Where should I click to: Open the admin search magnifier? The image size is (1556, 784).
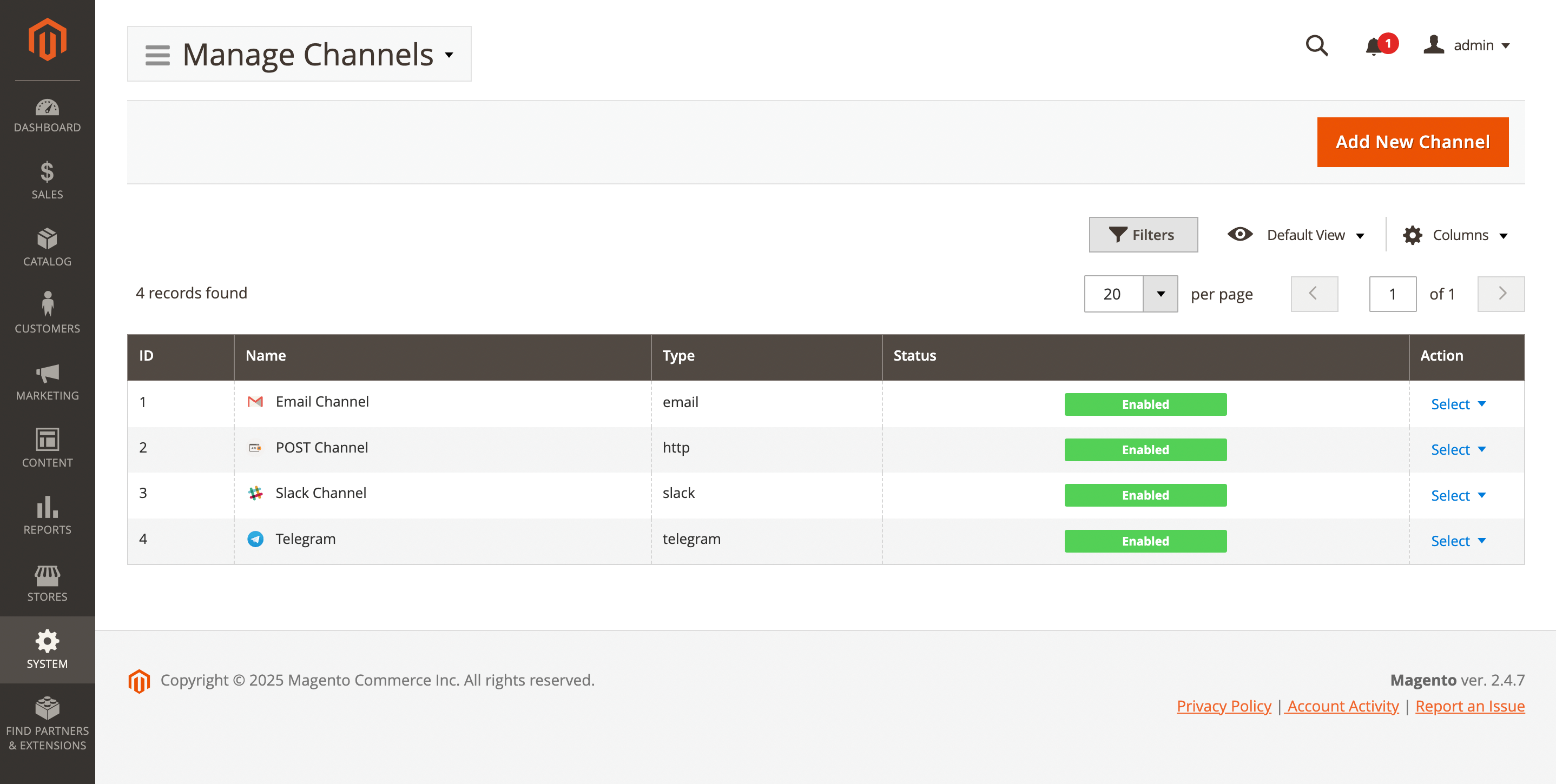click(1317, 46)
